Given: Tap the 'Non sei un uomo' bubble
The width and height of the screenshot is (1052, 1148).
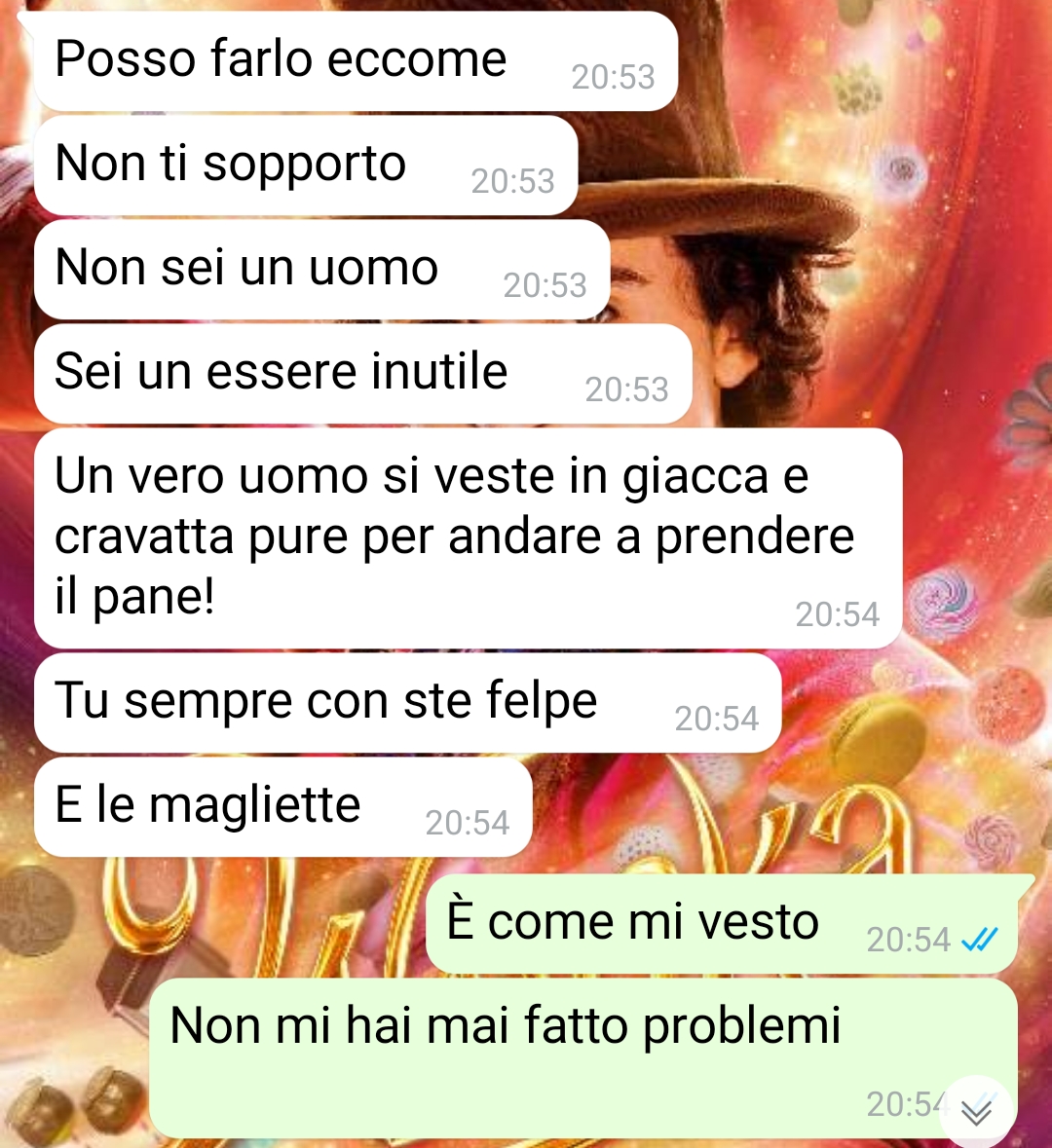Looking at the screenshot, I should [321, 270].
